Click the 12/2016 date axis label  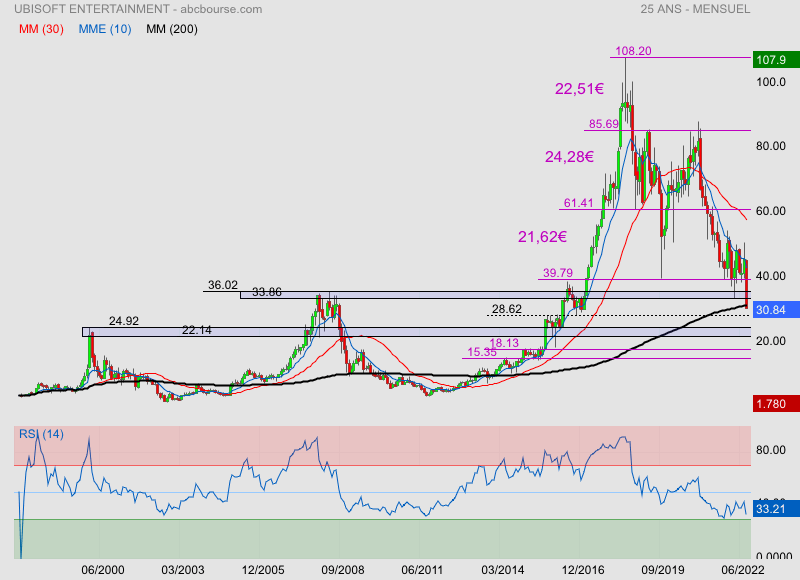[583, 570]
